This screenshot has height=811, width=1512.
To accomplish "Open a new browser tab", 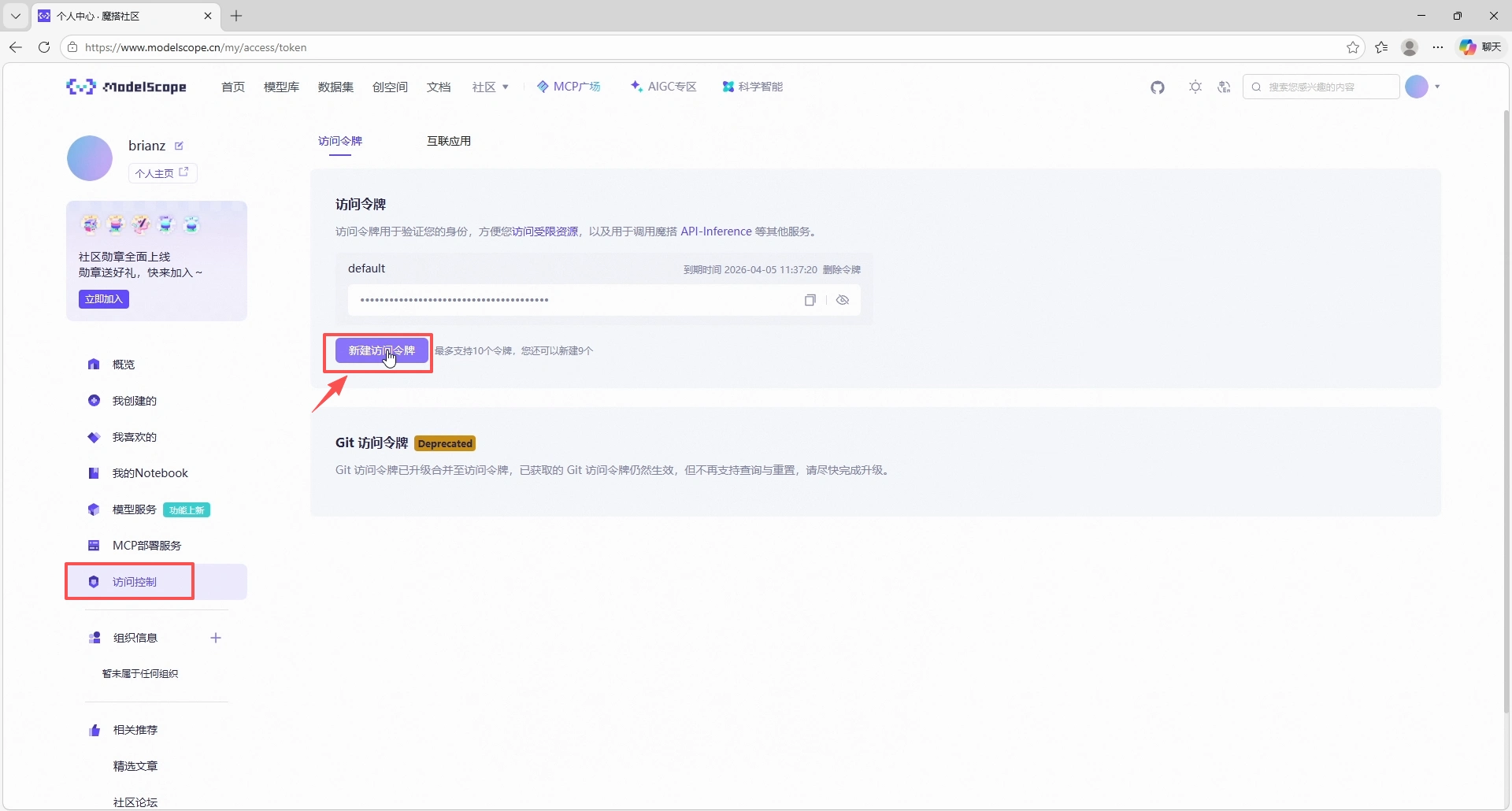I will [236, 16].
